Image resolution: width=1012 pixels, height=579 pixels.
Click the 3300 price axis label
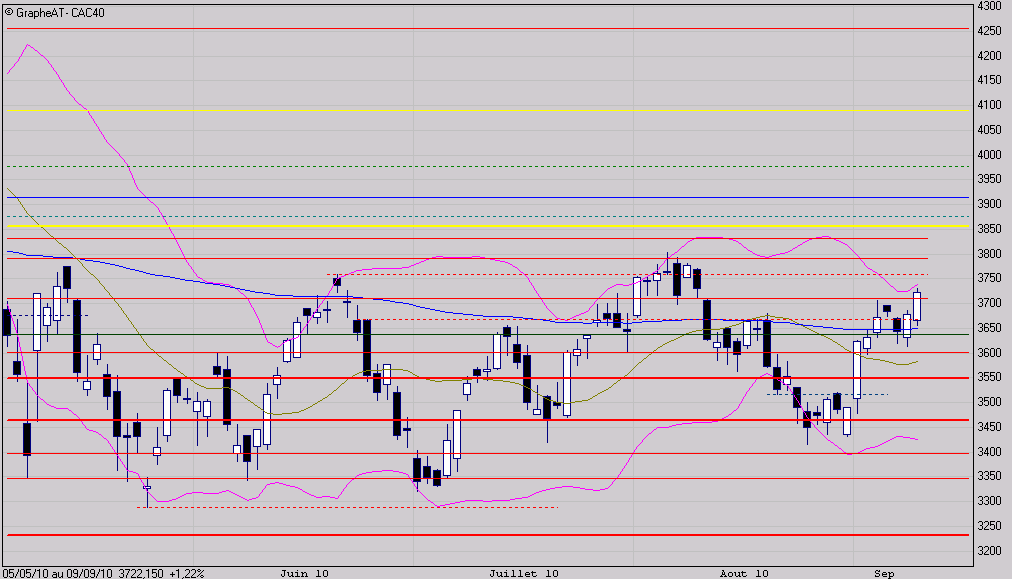pyautogui.click(x=989, y=501)
